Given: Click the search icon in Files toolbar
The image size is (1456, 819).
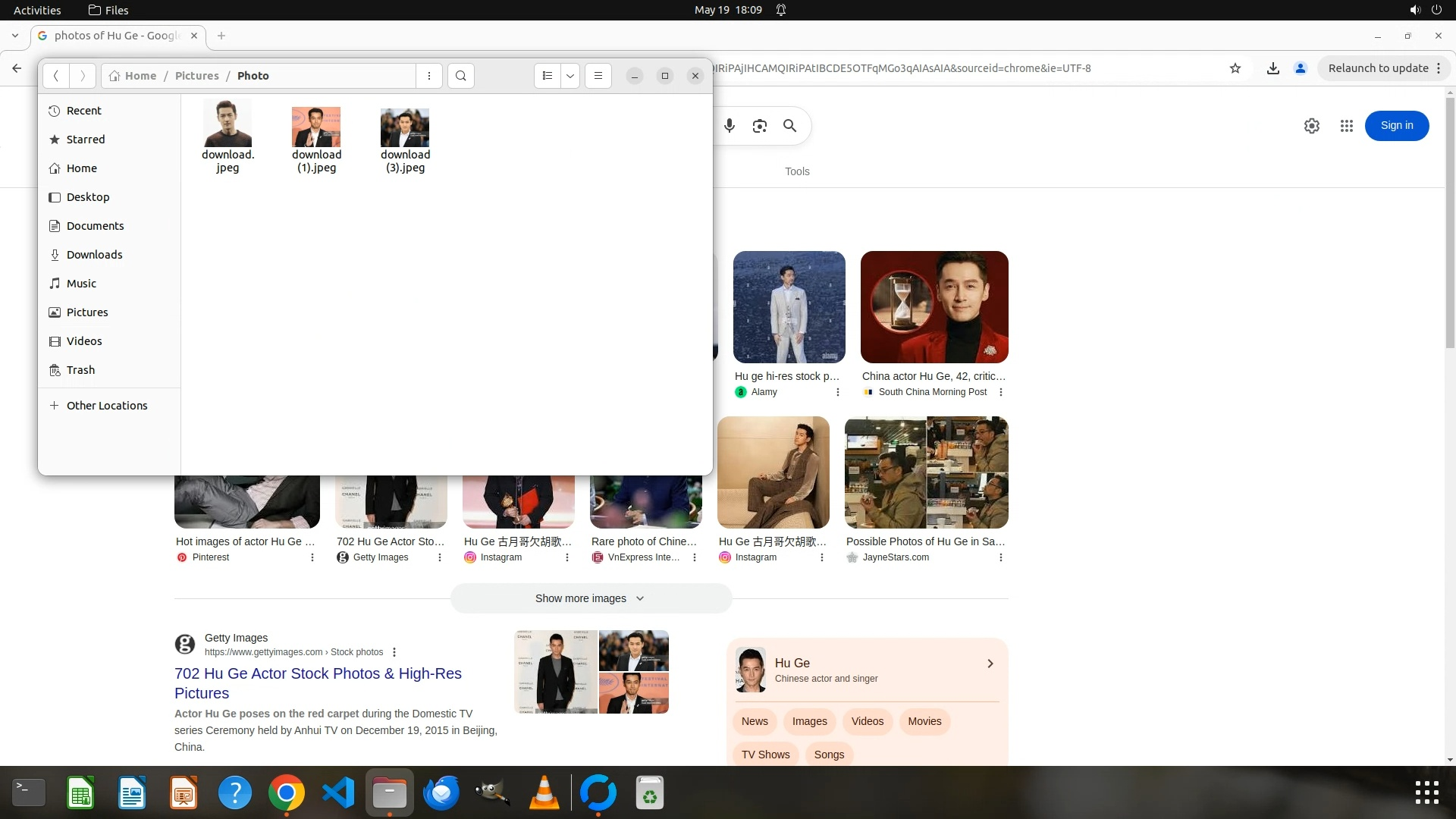Looking at the screenshot, I should pyautogui.click(x=460, y=76).
